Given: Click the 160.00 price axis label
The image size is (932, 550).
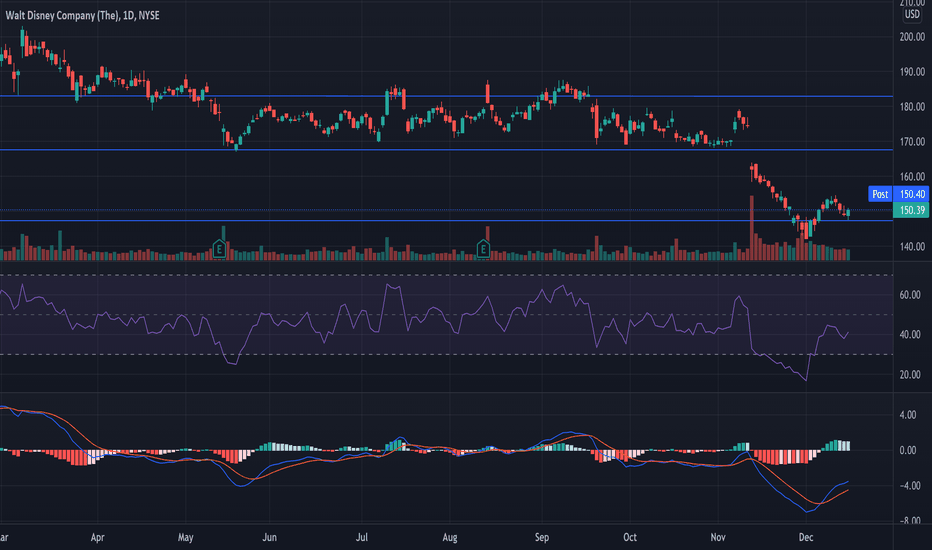Looking at the screenshot, I should [912, 177].
